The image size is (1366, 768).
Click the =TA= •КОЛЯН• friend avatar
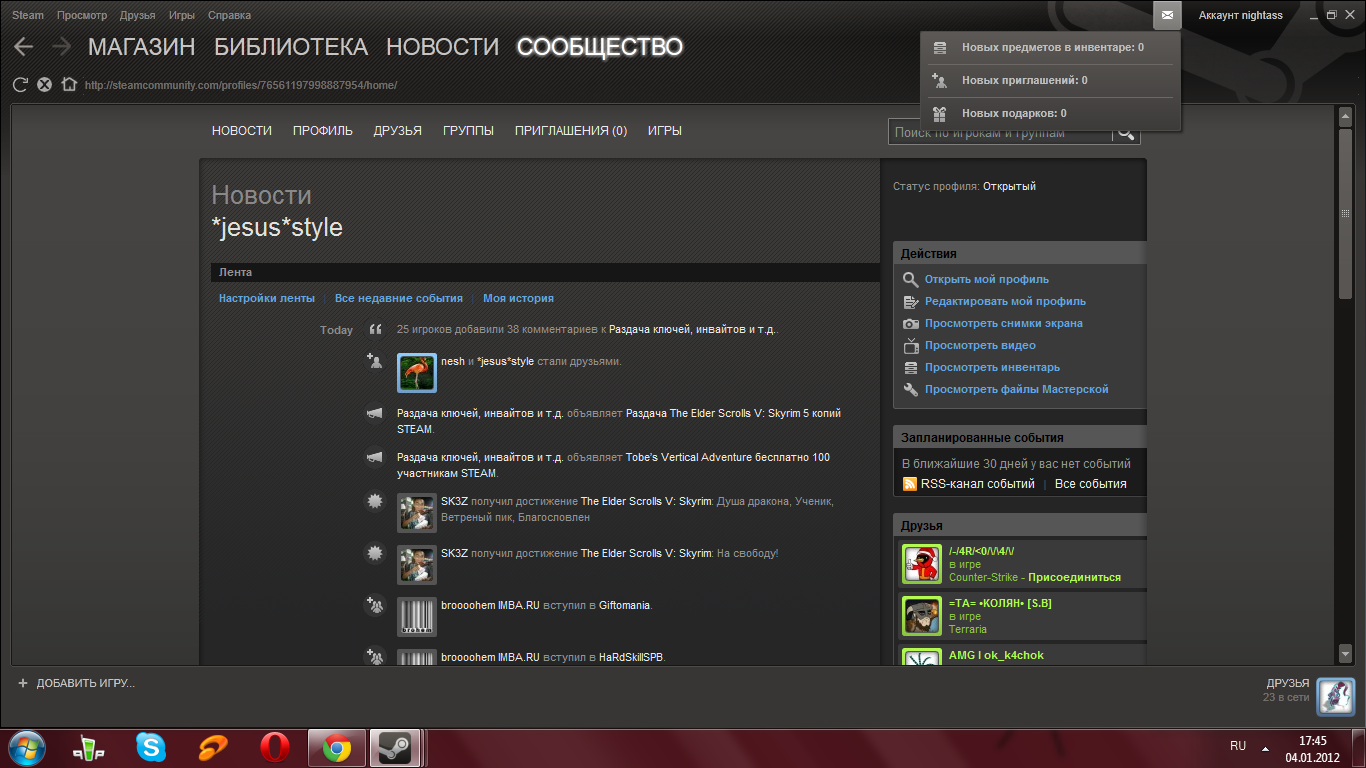(x=922, y=616)
